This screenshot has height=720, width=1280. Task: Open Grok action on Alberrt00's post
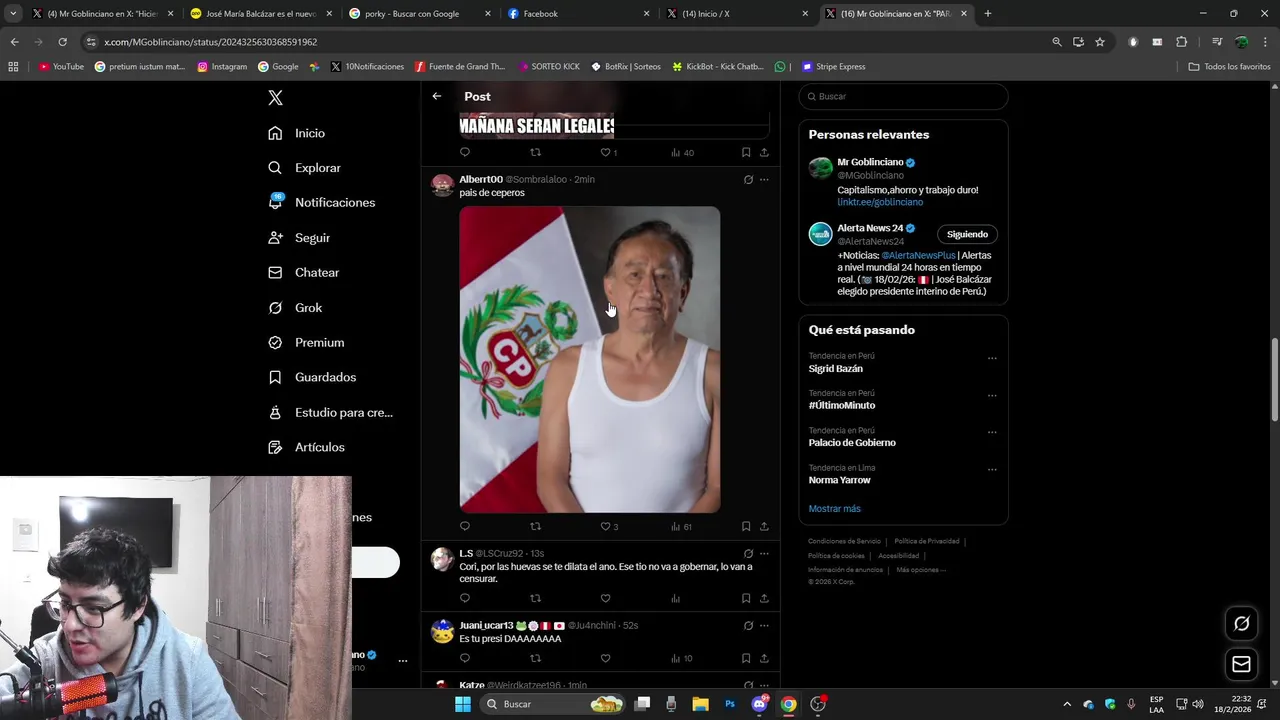(x=748, y=180)
